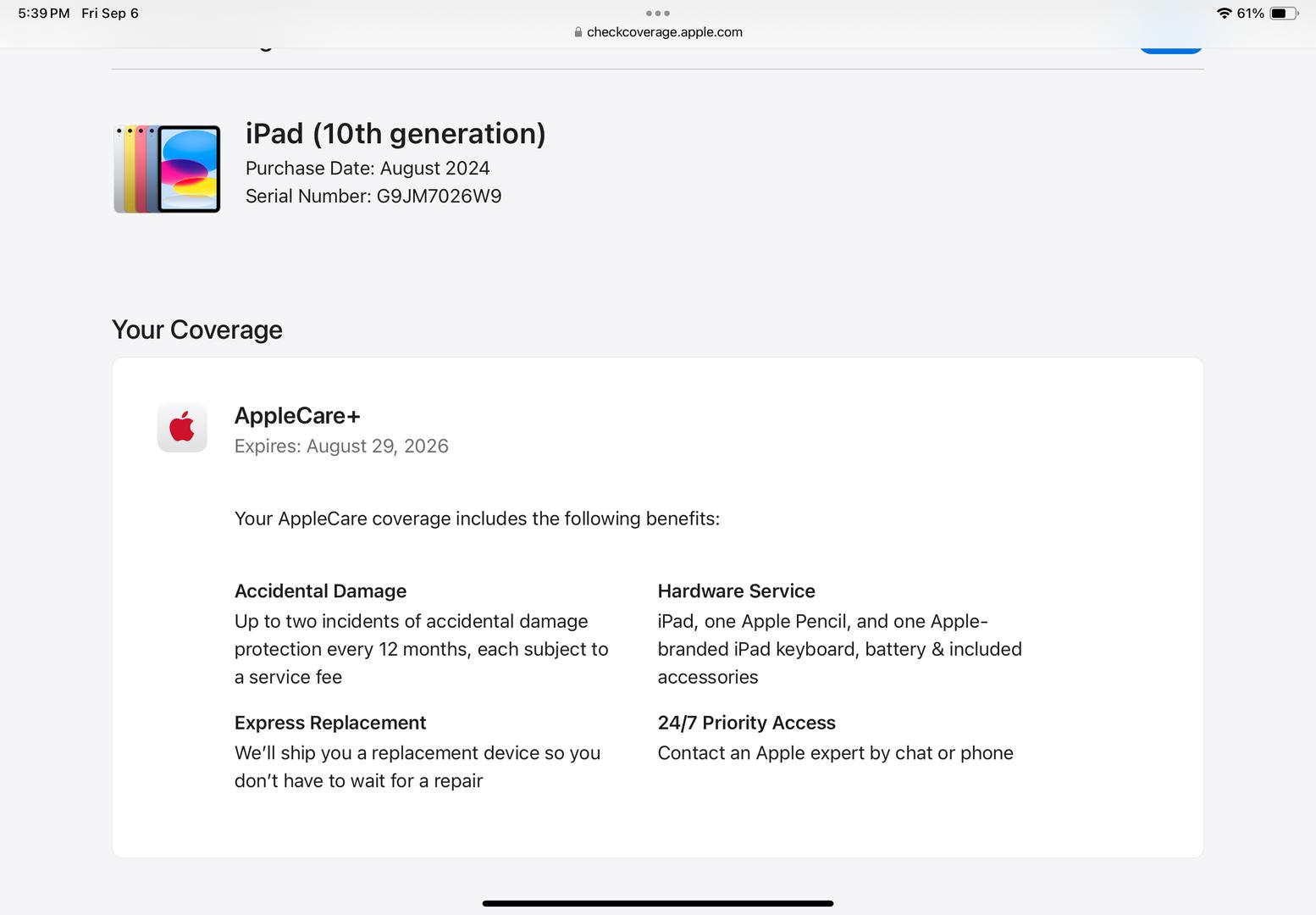The image size is (1316, 915).
Task: Tap the Accidental Damage benefit heading
Action: click(320, 591)
